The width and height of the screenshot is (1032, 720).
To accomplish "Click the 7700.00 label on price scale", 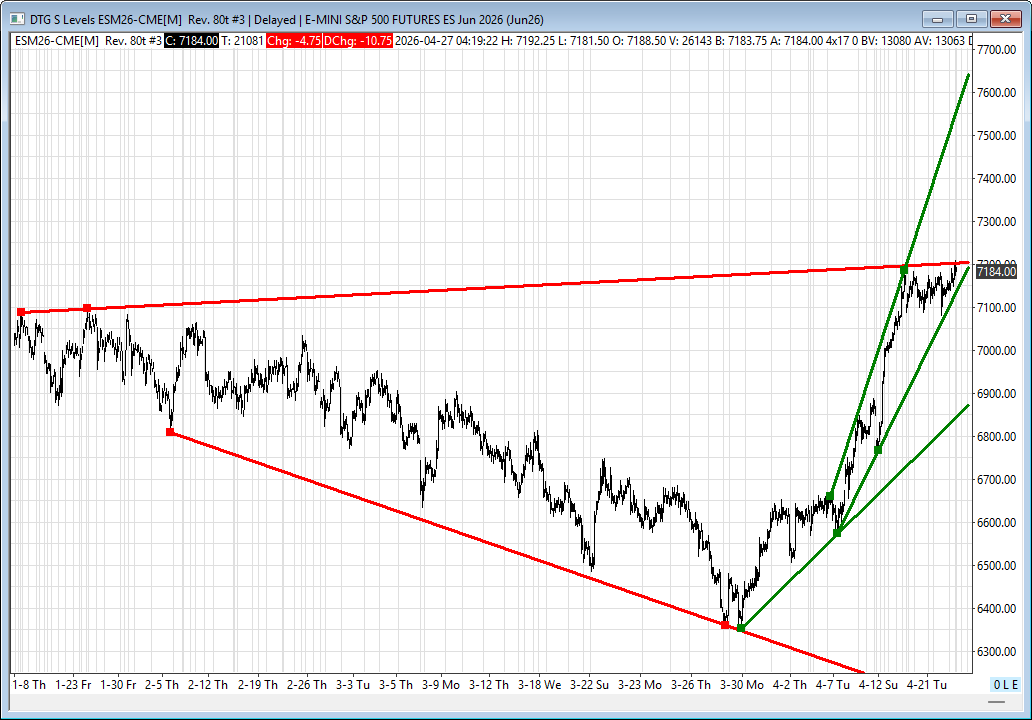I will (x=1000, y=49).
